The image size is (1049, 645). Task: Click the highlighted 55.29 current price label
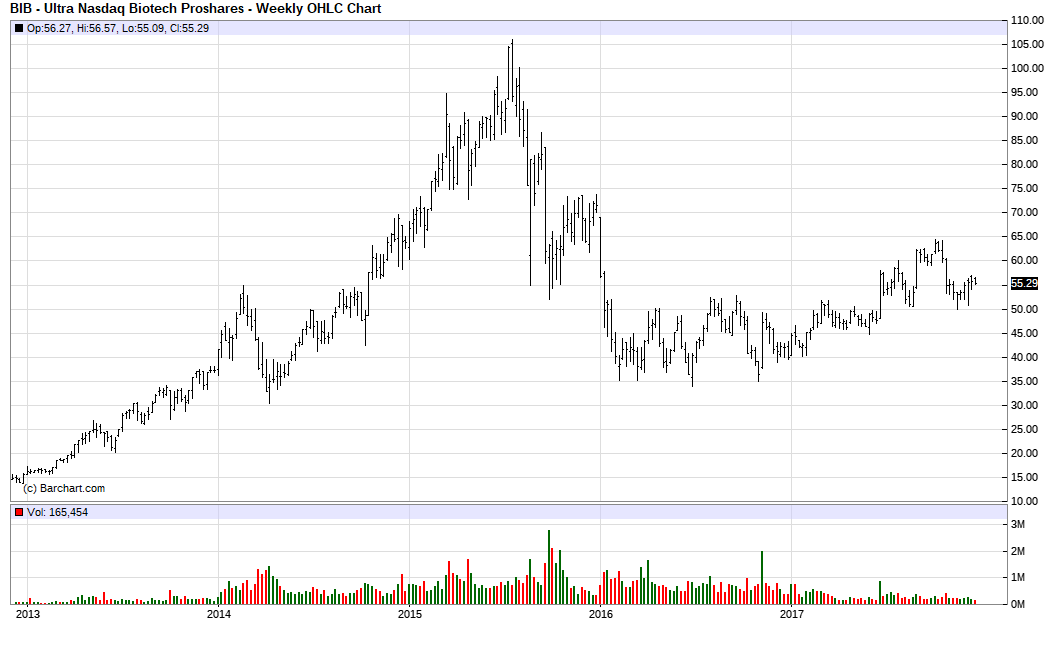point(1024,284)
